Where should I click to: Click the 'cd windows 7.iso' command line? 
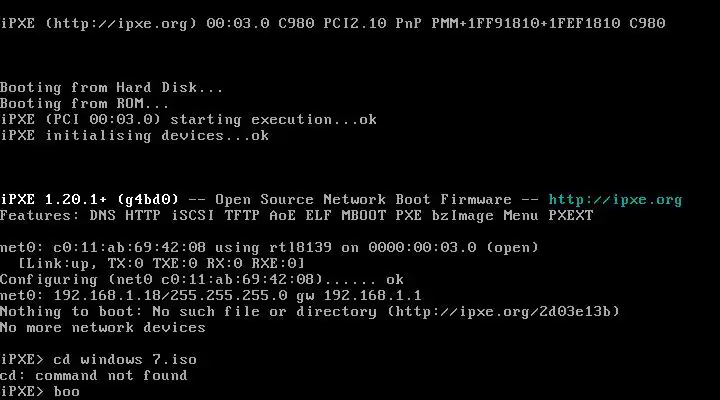pyautogui.click(x=98, y=359)
